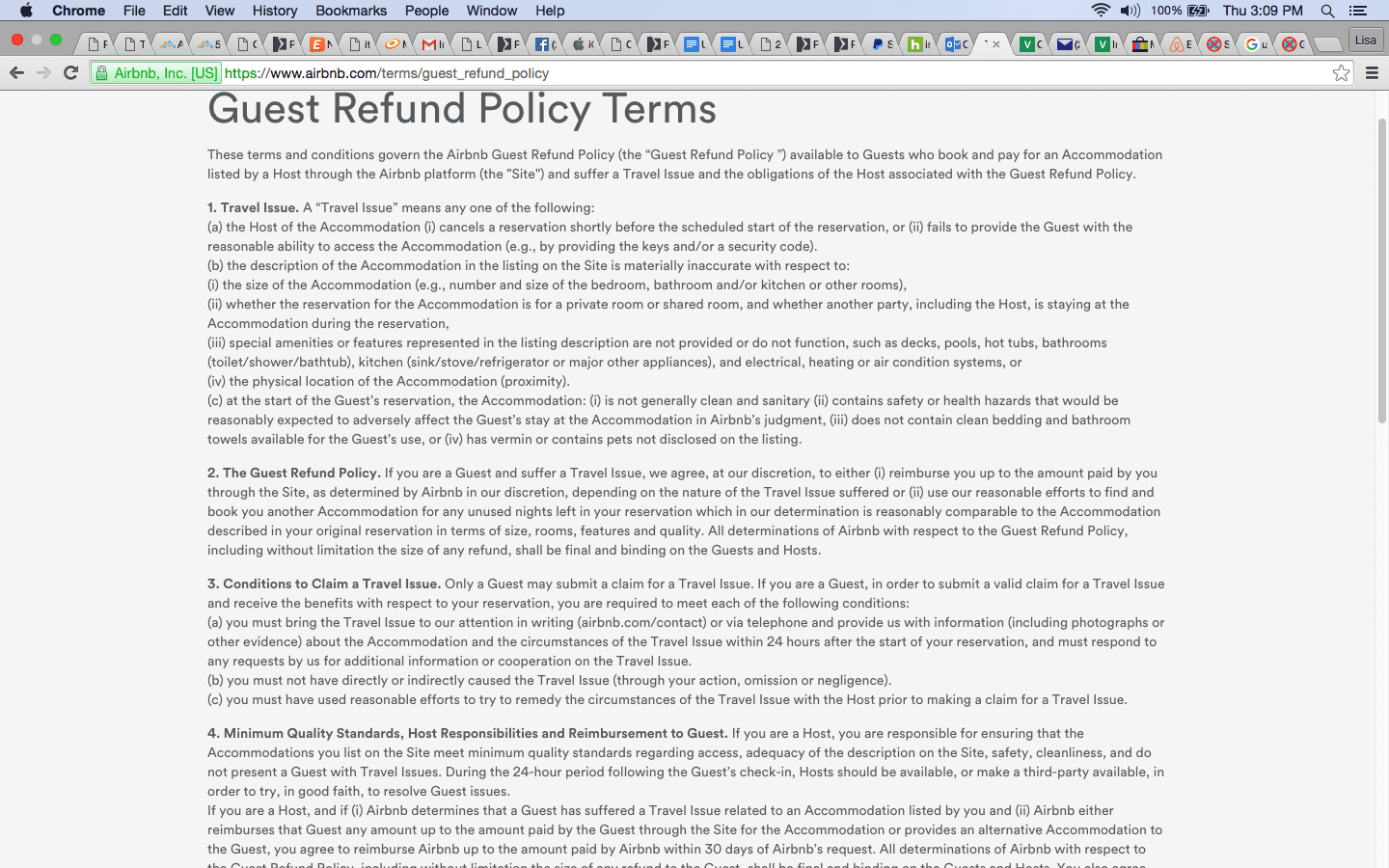Switch to the Airbnb logo tab
This screenshot has width=1389, height=868.
(x=1180, y=44)
